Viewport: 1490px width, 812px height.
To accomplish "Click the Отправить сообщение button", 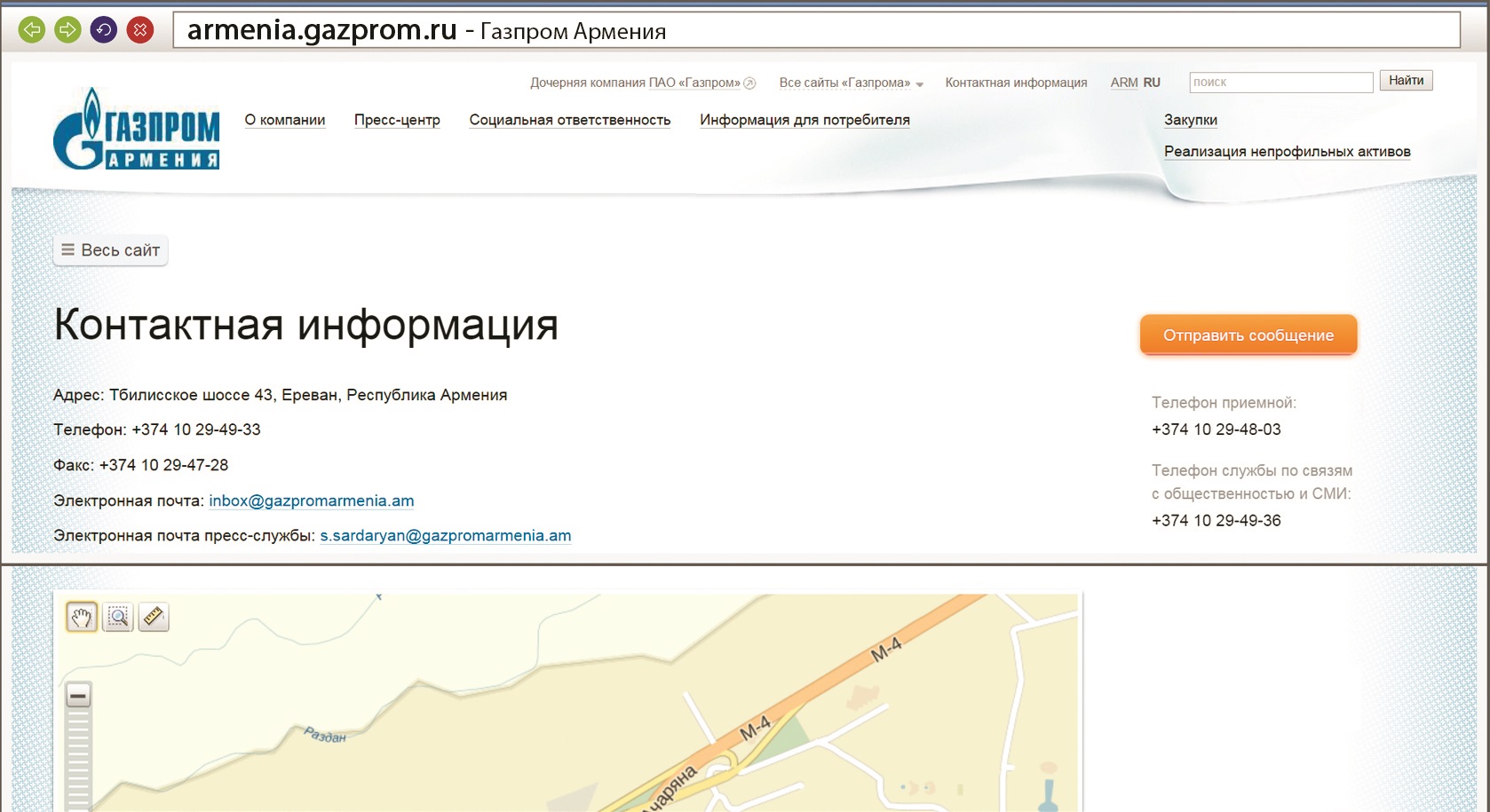I will click(1248, 335).
